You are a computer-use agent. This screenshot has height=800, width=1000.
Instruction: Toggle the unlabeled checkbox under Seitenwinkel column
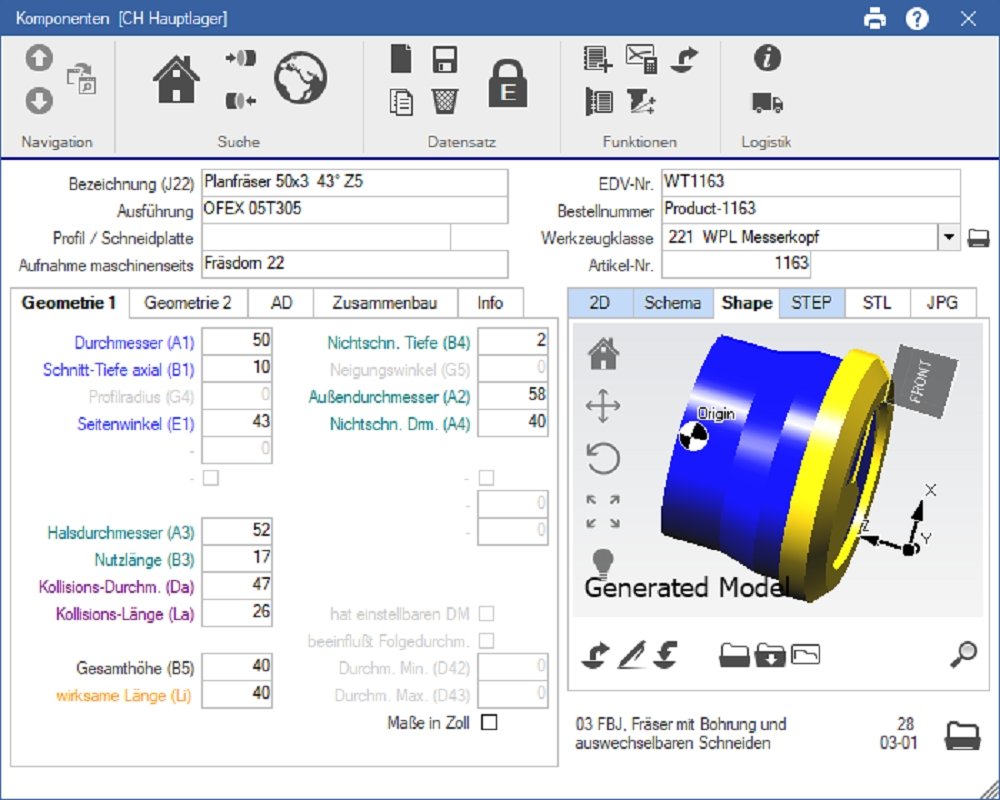[x=211, y=478]
